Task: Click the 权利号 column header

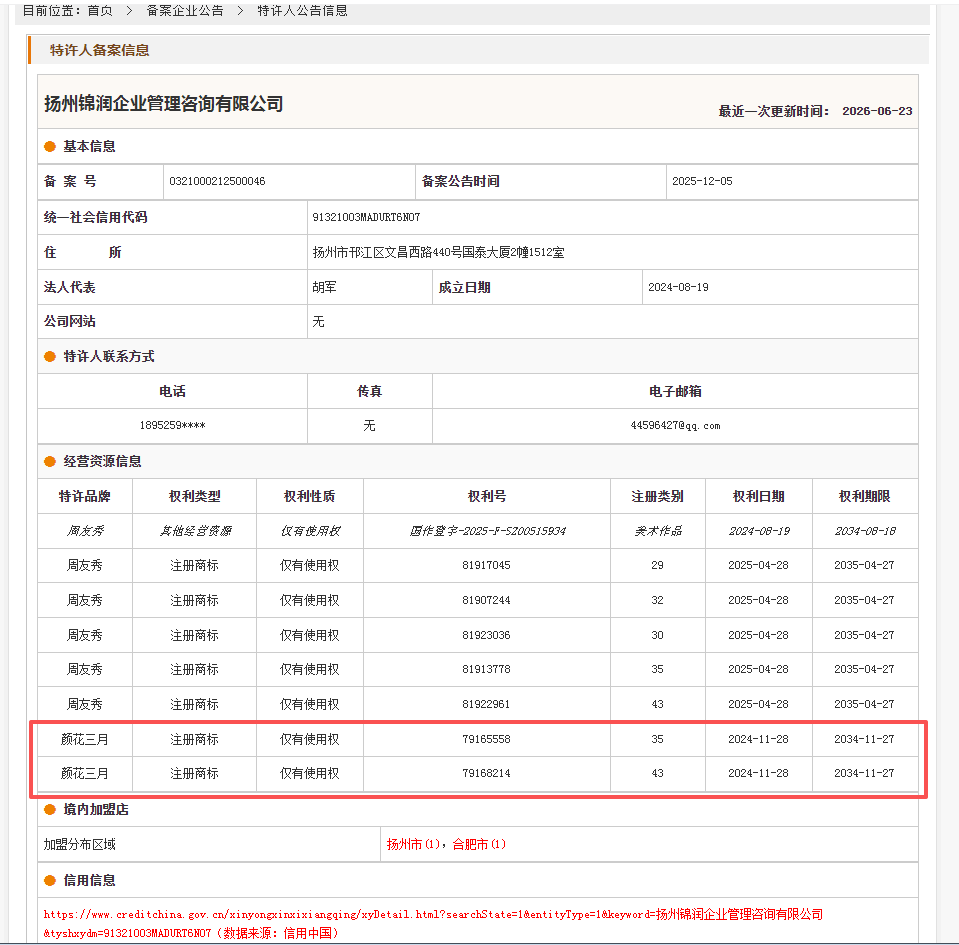Action: click(487, 496)
